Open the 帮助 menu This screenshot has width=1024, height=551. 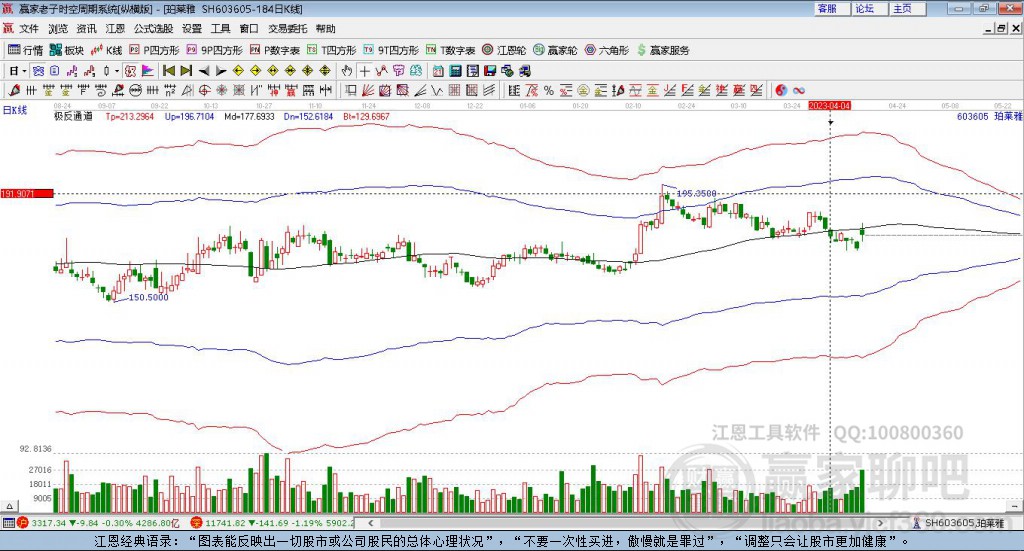[x=325, y=29]
